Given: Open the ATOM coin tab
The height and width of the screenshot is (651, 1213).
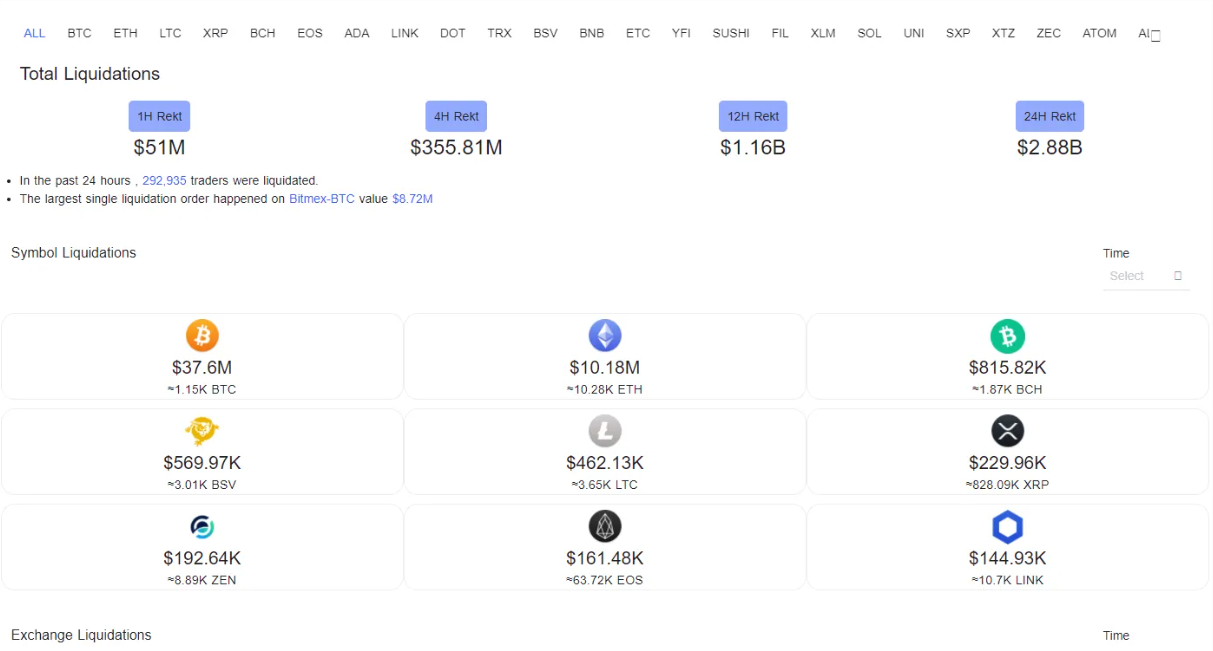Looking at the screenshot, I should tap(1099, 33).
